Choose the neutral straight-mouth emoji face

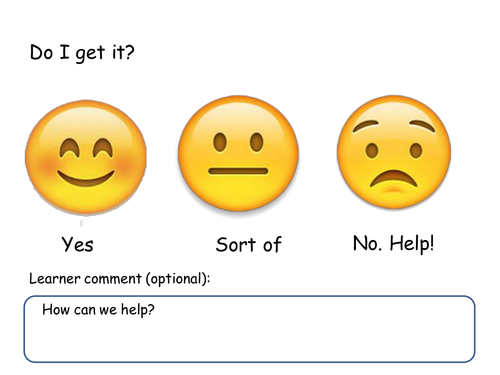[x=238, y=153]
